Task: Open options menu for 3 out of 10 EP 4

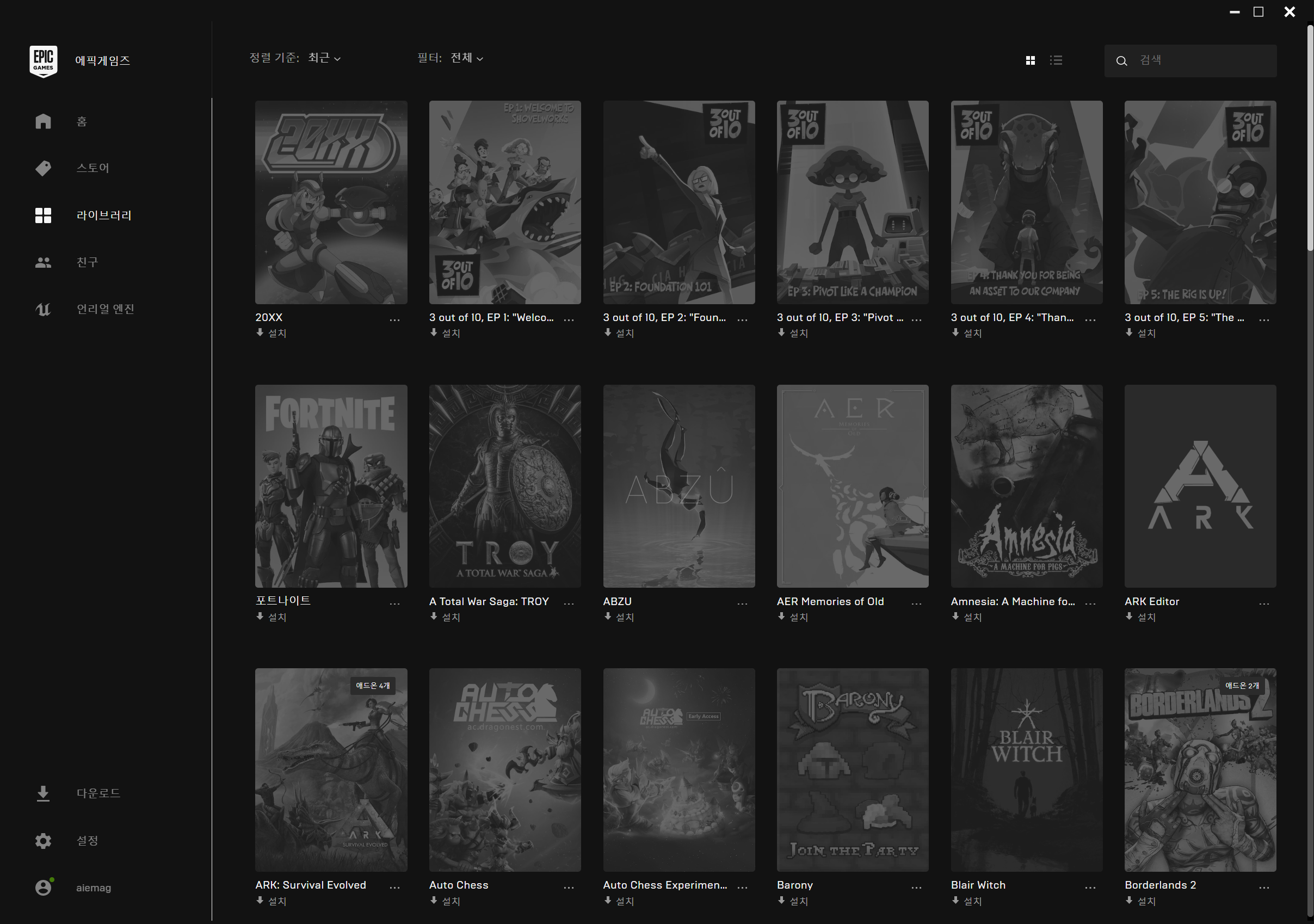Action: click(x=1090, y=320)
